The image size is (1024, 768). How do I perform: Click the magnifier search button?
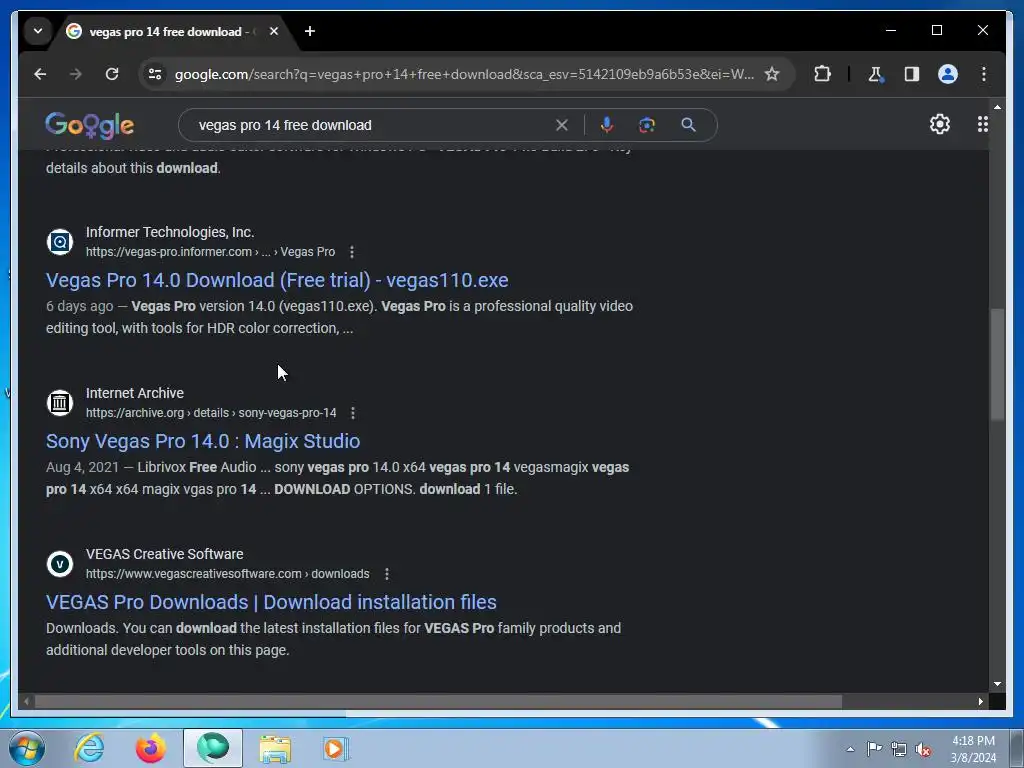point(688,125)
